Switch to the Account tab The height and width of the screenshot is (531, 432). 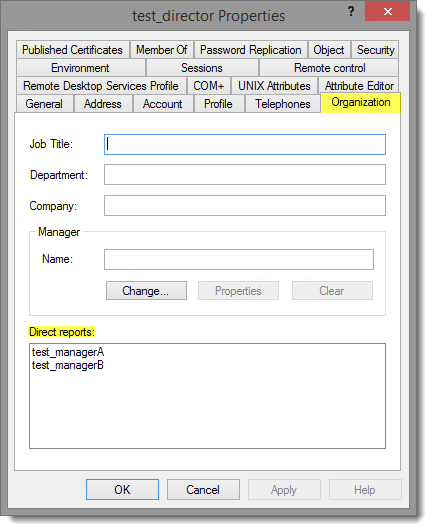pyautogui.click(x=163, y=104)
